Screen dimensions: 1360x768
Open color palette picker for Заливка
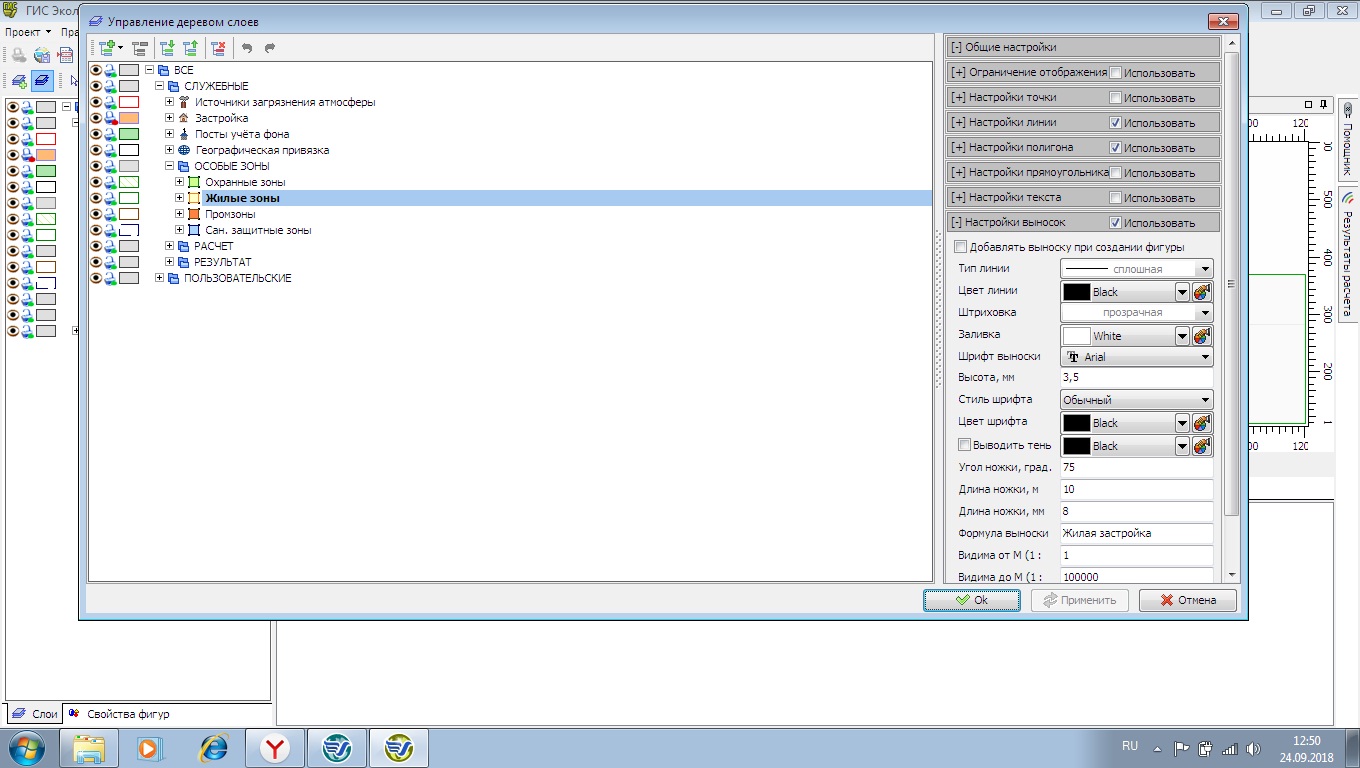coord(1202,336)
